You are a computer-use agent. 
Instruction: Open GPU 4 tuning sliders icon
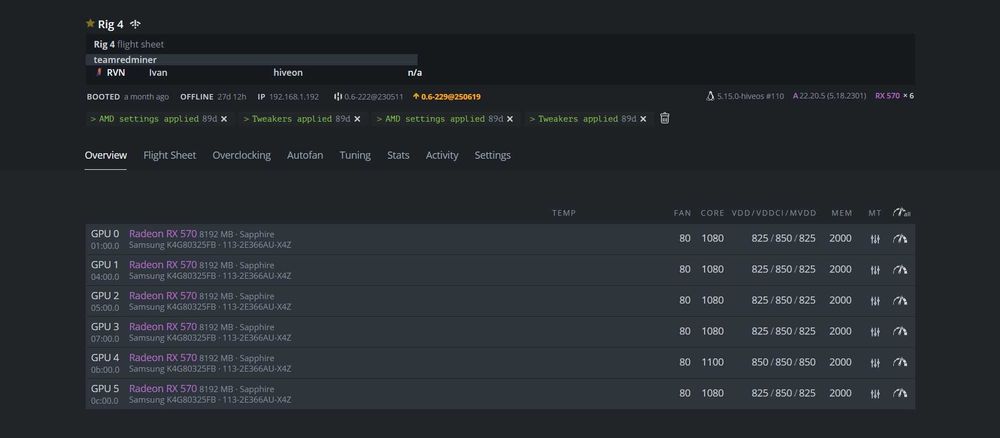click(x=875, y=362)
